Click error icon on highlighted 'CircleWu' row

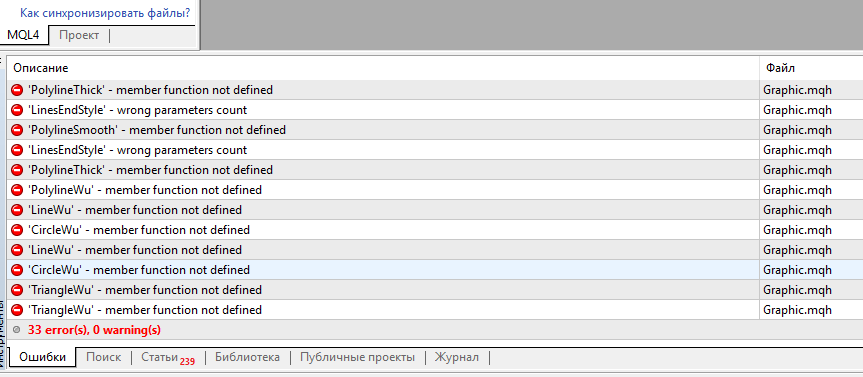point(18,270)
